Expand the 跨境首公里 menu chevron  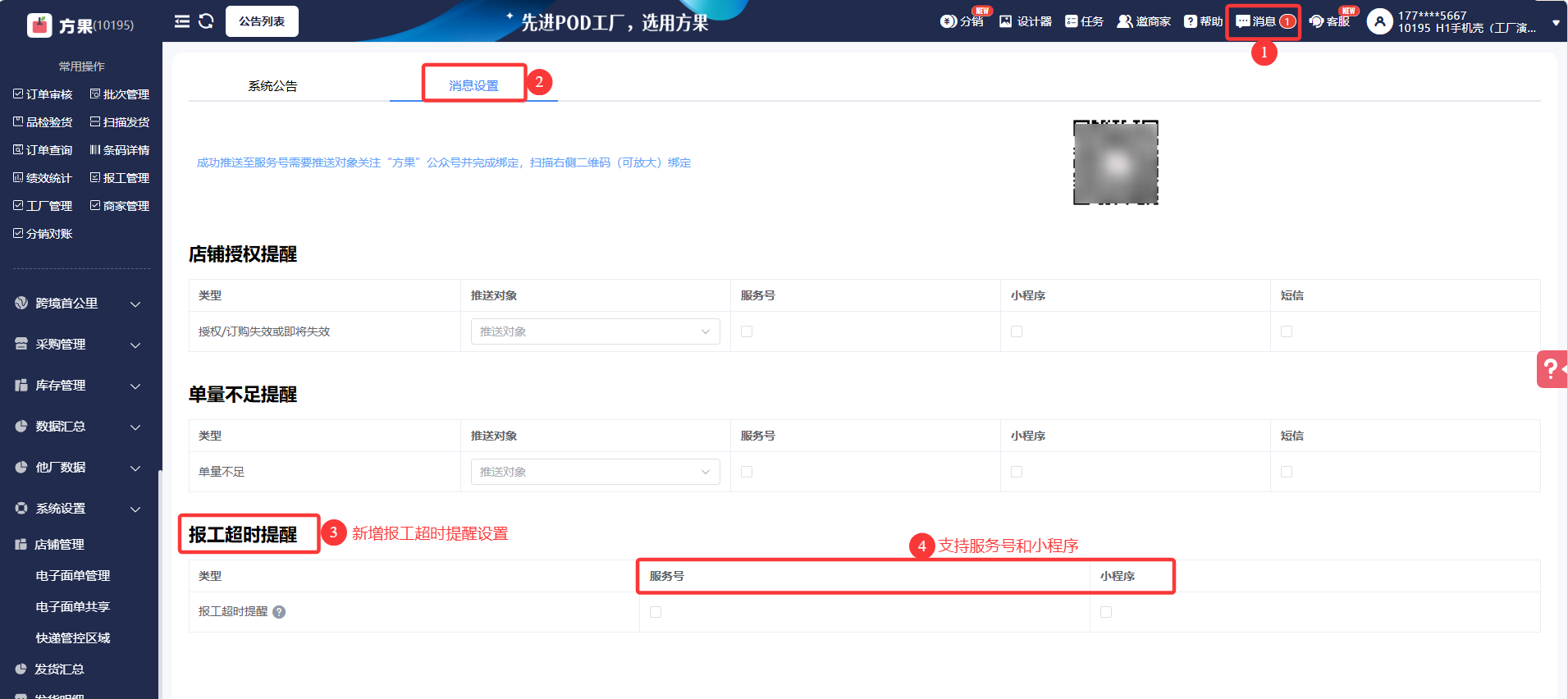[x=135, y=304]
